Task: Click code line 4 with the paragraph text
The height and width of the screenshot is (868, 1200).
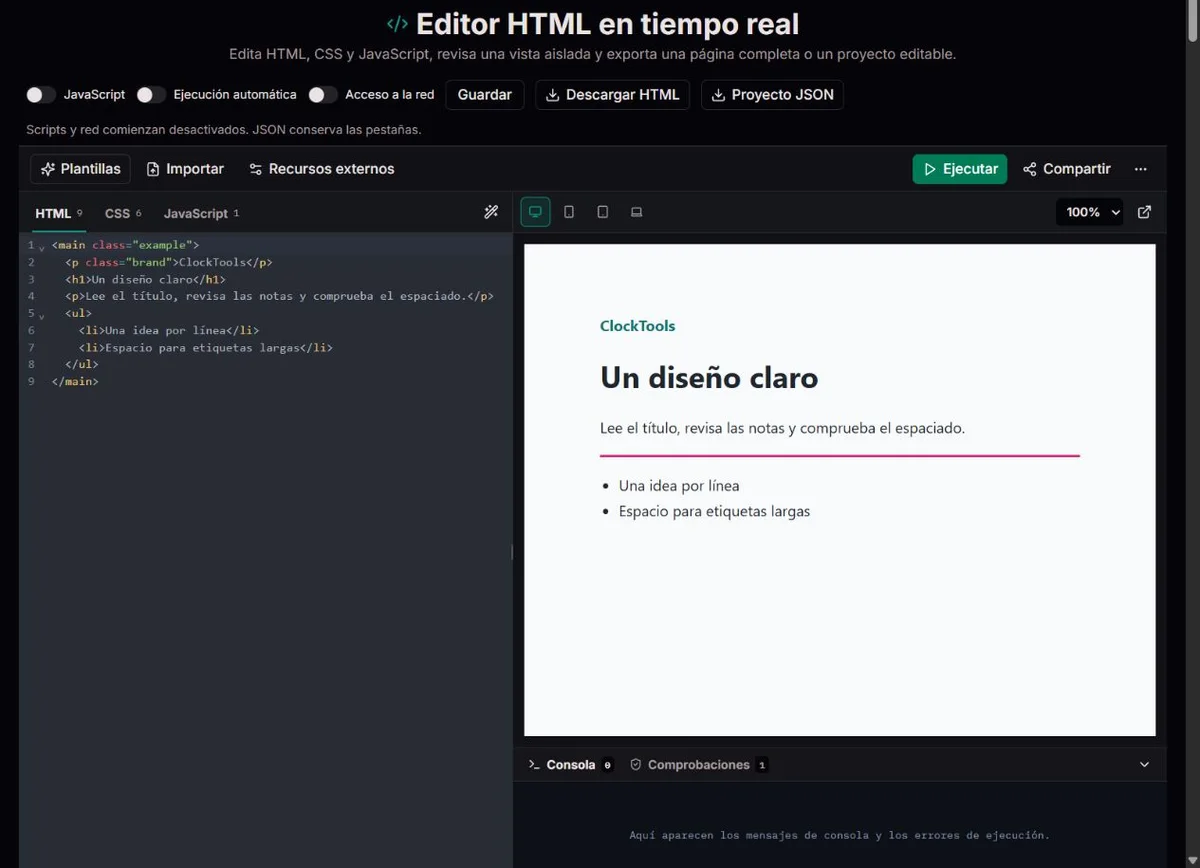Action: (273, 296)
